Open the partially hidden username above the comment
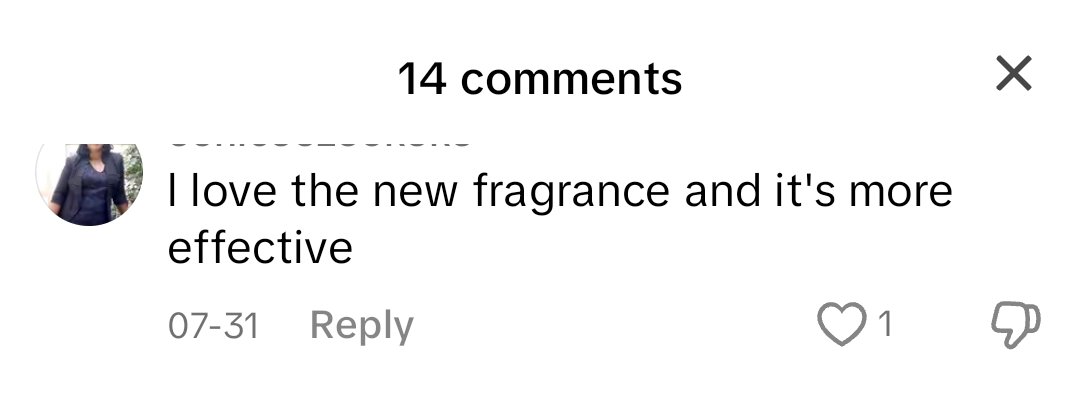Screen dimensions: 1074x416 (319, 145)
